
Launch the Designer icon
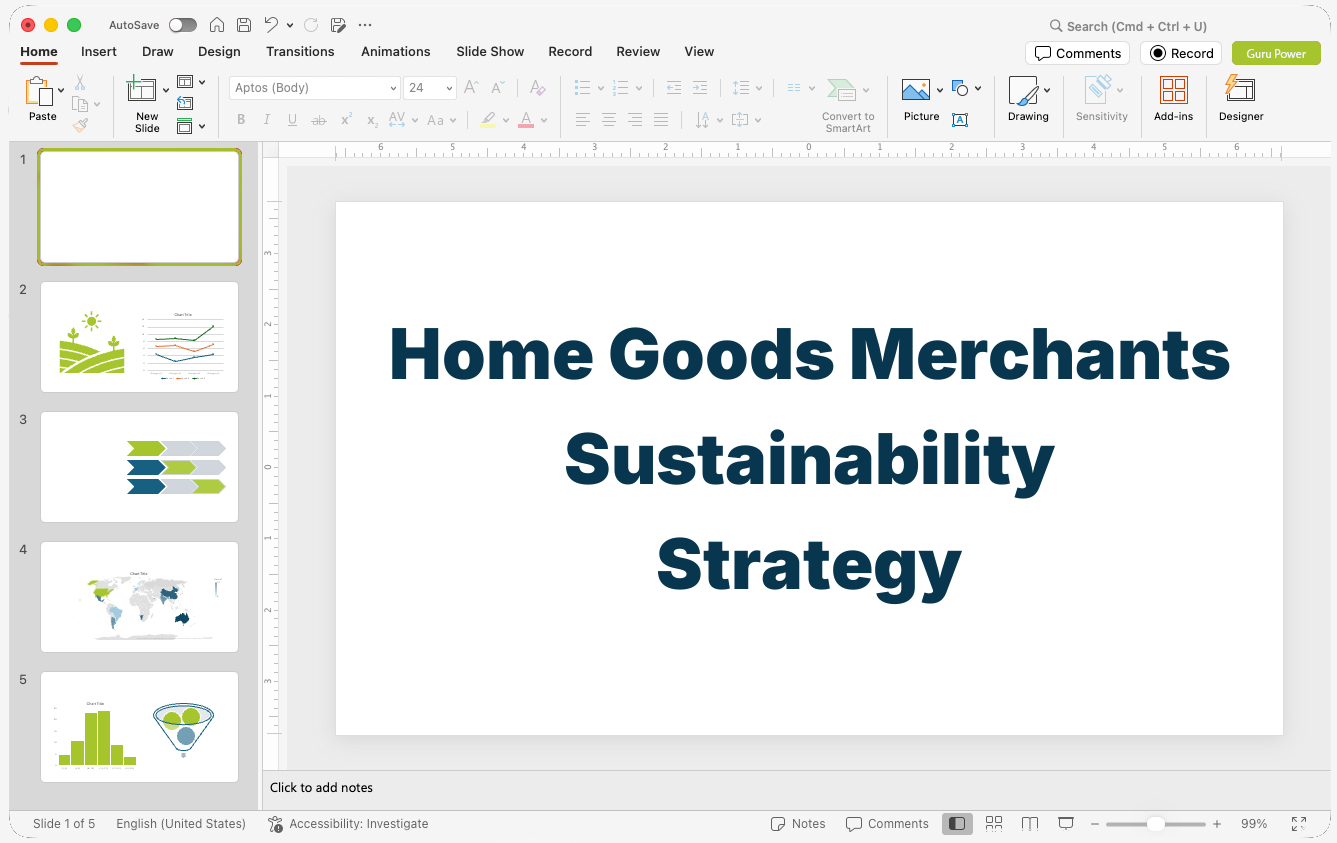click(x=1240, y=89)
